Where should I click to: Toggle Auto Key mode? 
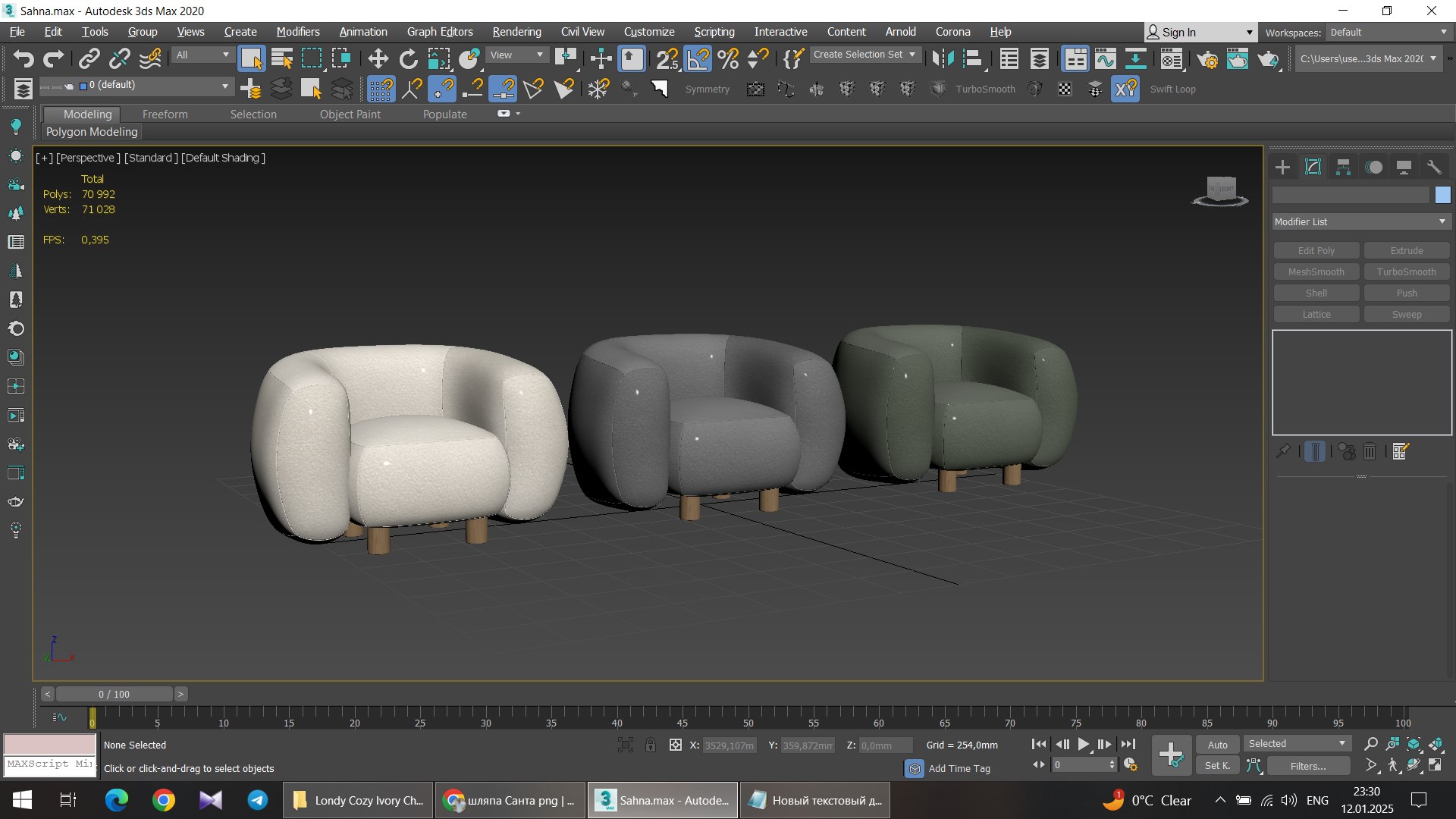click(x=1217, y=745)
